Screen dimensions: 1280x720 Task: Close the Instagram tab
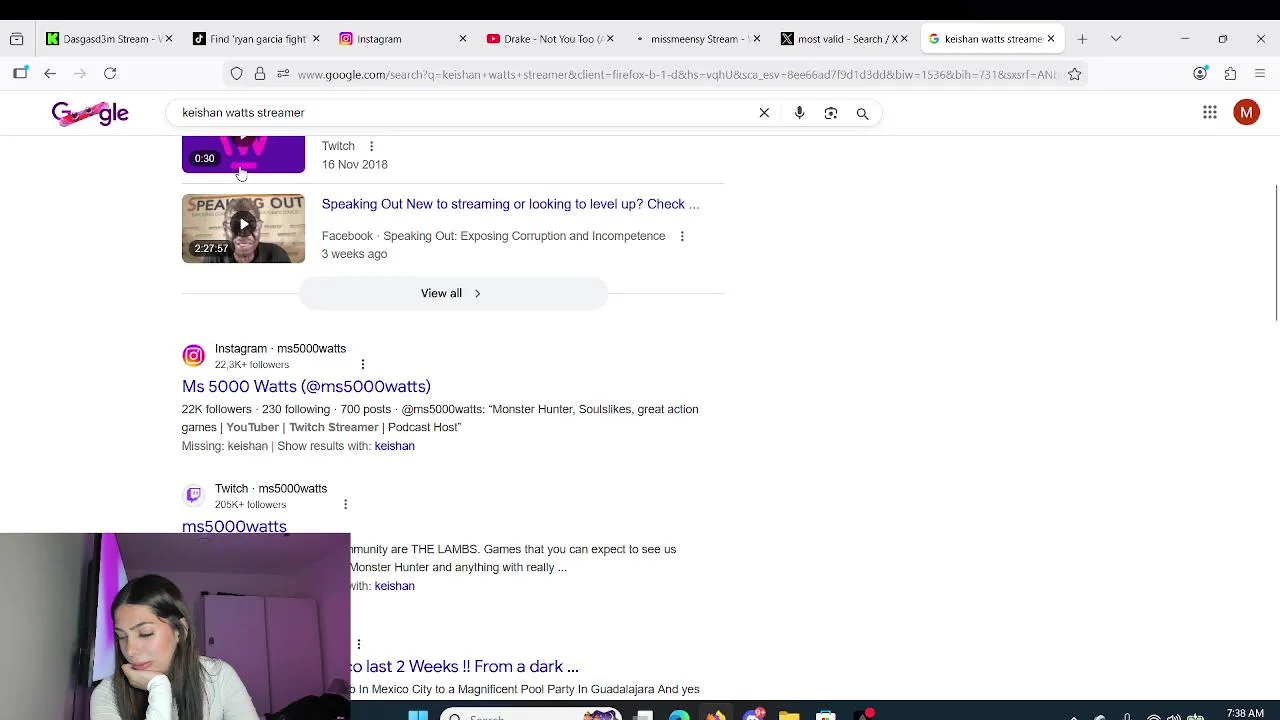pos(462,39)
